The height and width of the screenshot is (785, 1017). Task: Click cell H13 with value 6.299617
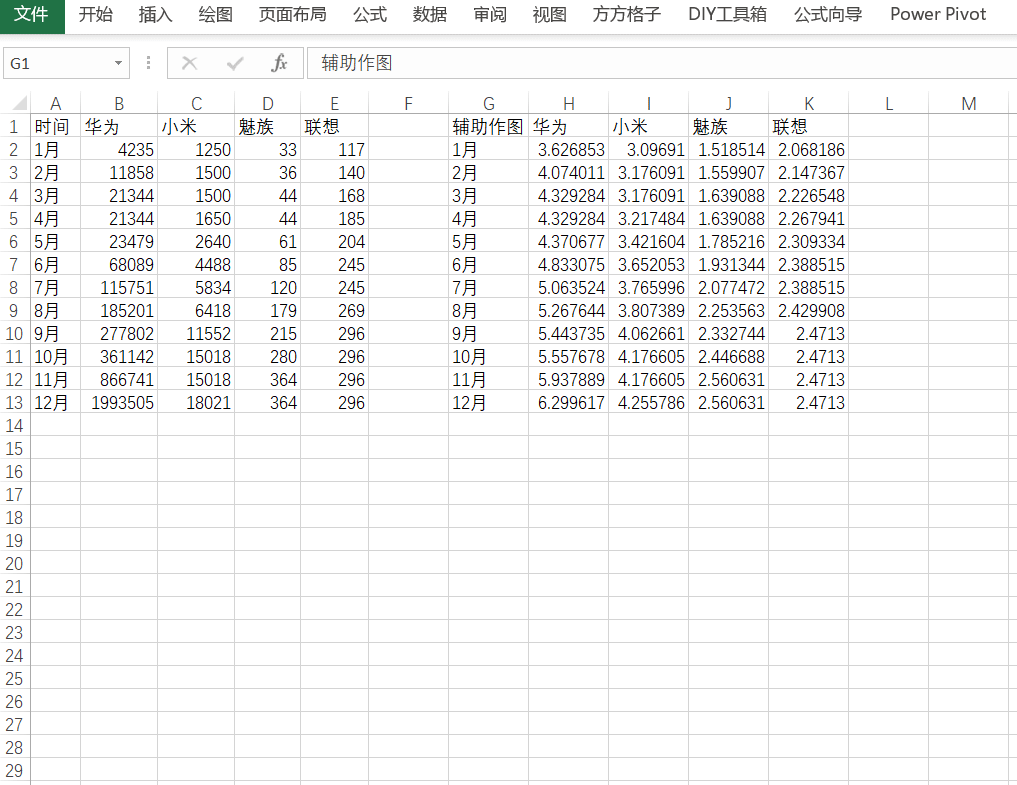568,402
